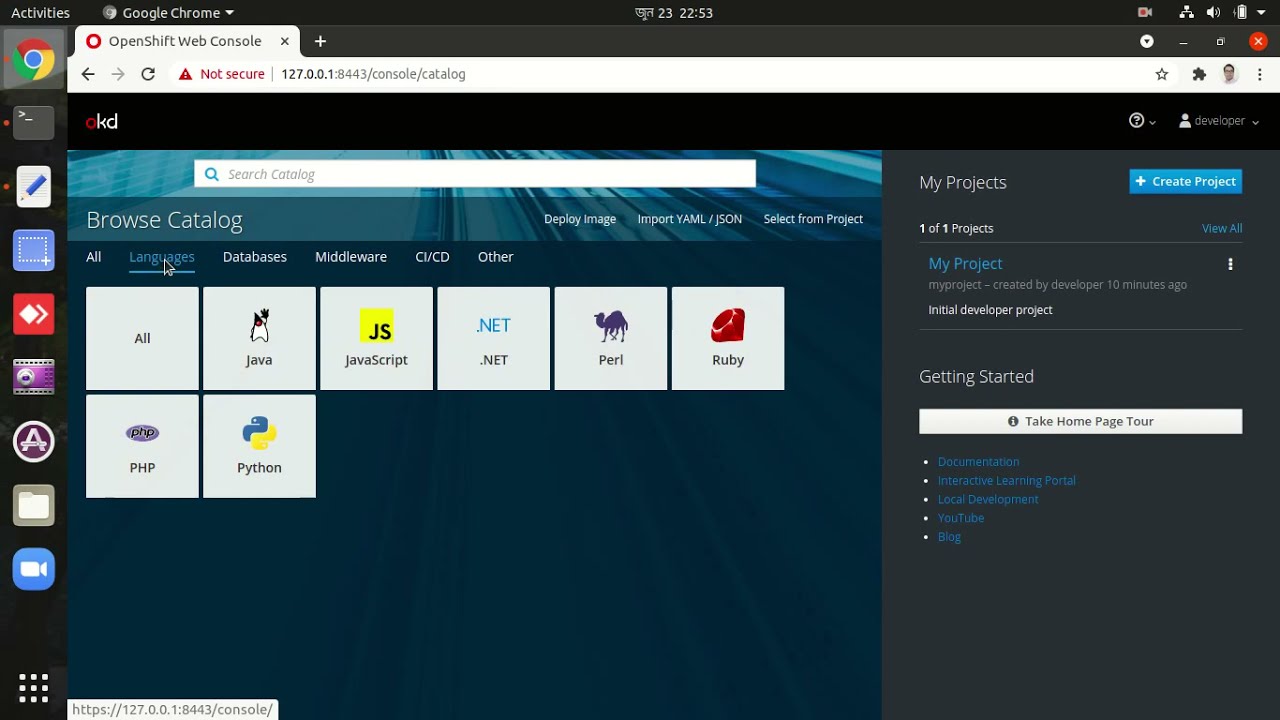Click the Search Catalog field
The image size is (1280, 720).
475,174
